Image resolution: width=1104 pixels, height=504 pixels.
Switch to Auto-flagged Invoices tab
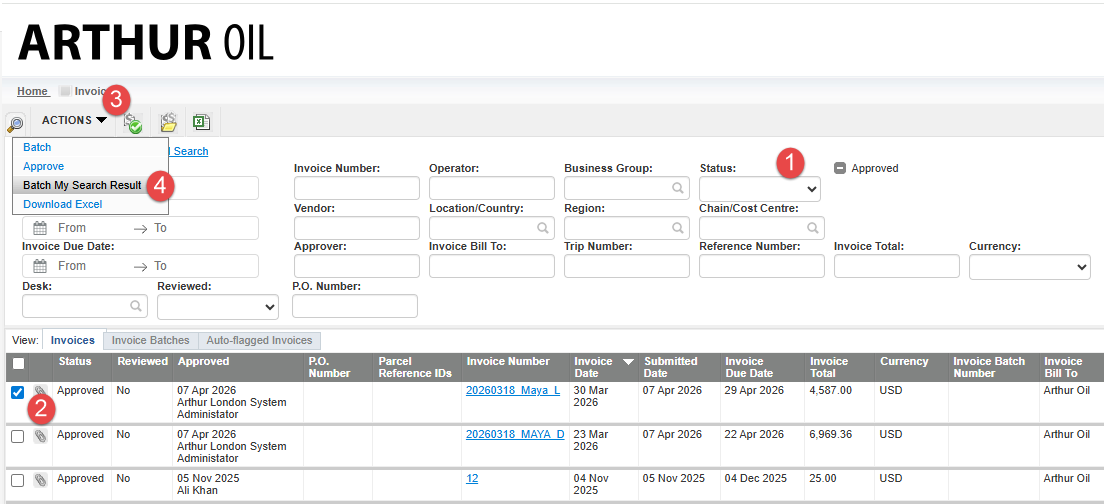259,341
